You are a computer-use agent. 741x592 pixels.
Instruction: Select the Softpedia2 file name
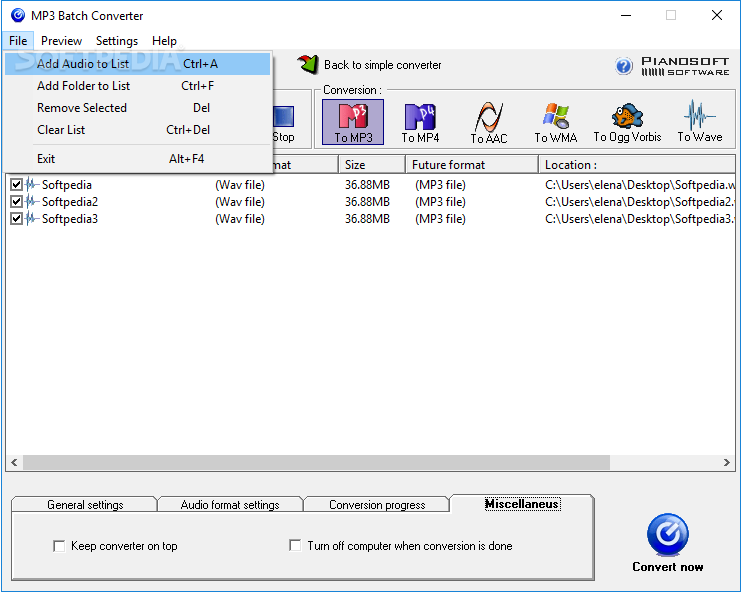tap(70, 202)
